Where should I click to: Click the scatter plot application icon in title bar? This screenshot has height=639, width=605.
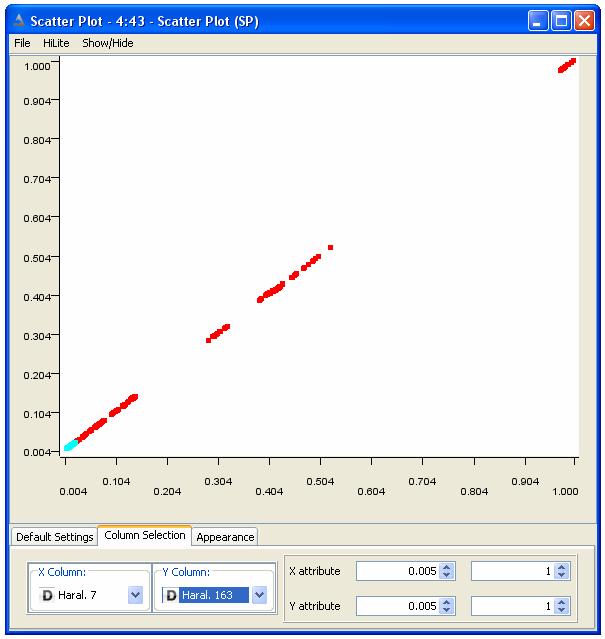[x=18, y=21]
